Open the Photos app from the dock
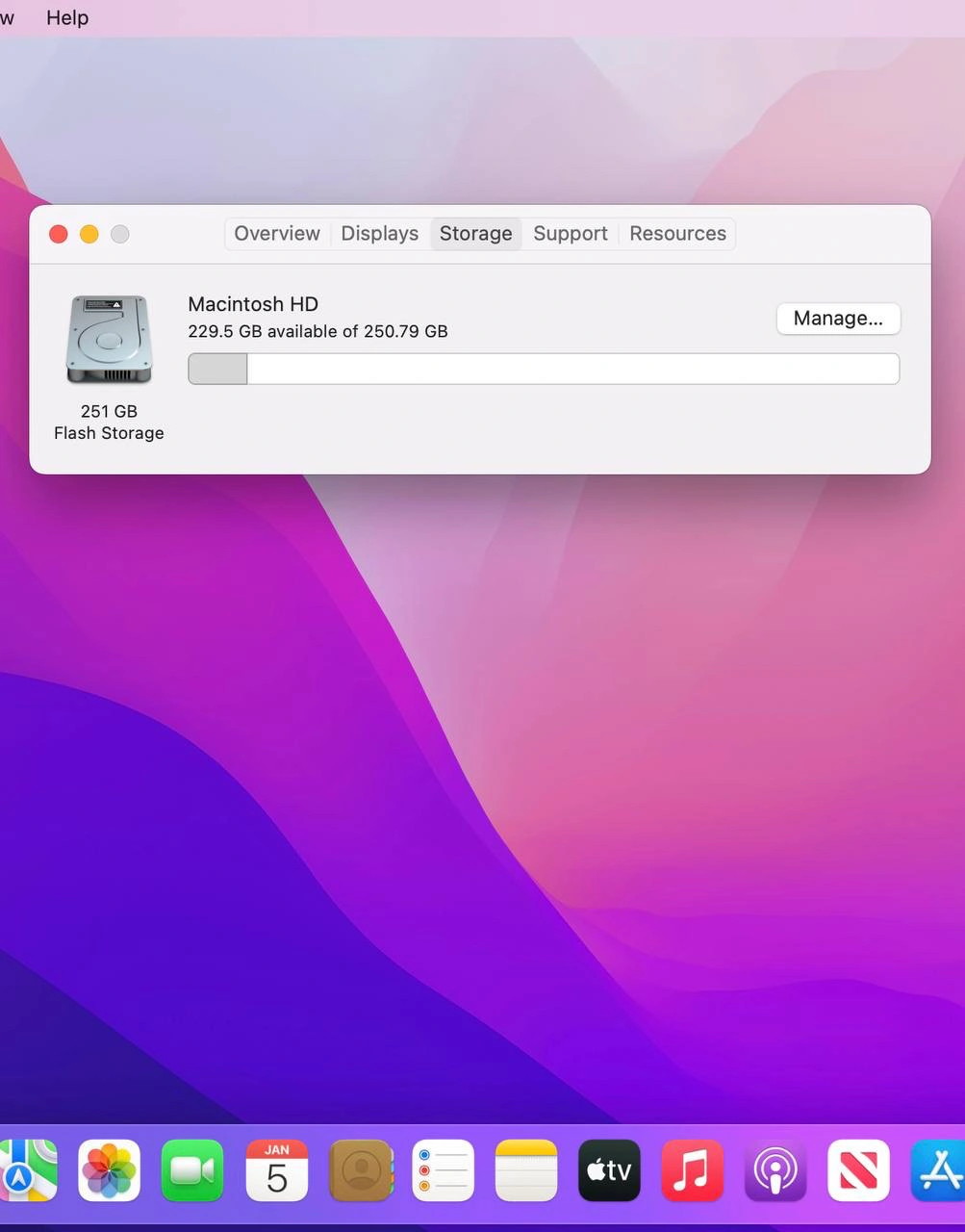This screenshot has width=965, height=1232. click(109, 1170)
